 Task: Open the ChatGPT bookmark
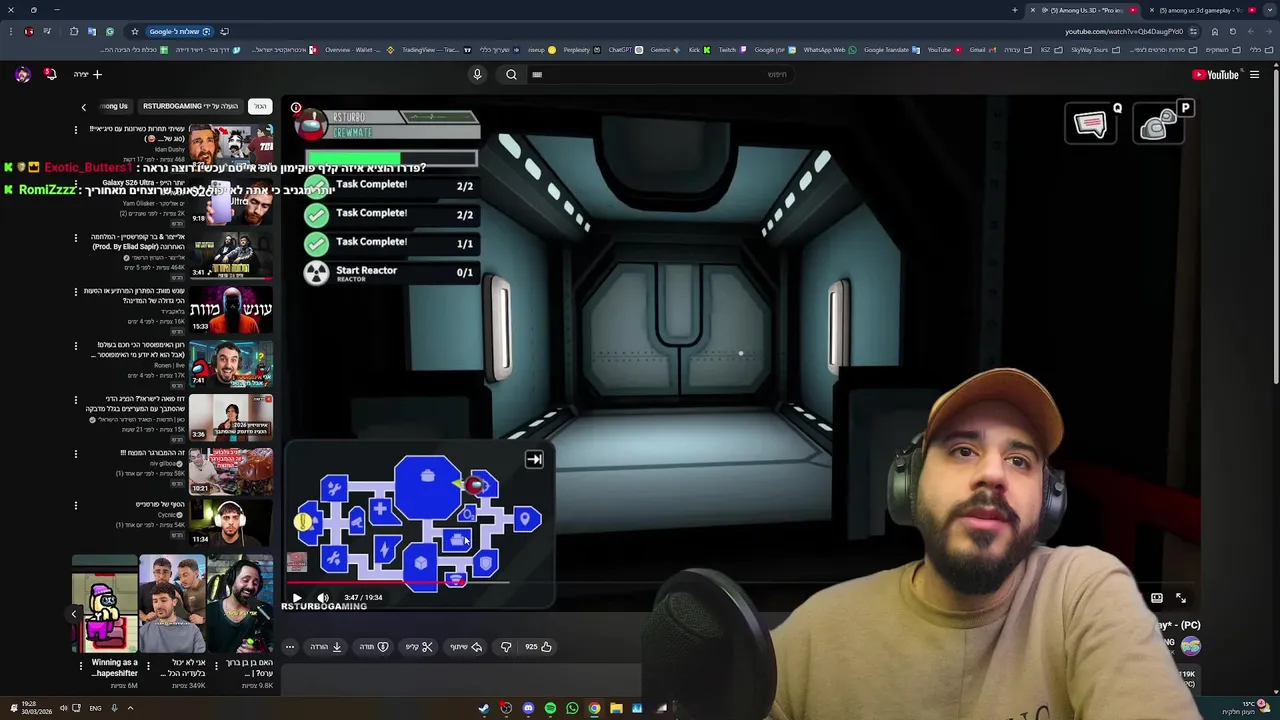pyautogui.click(x=624, y=49)
